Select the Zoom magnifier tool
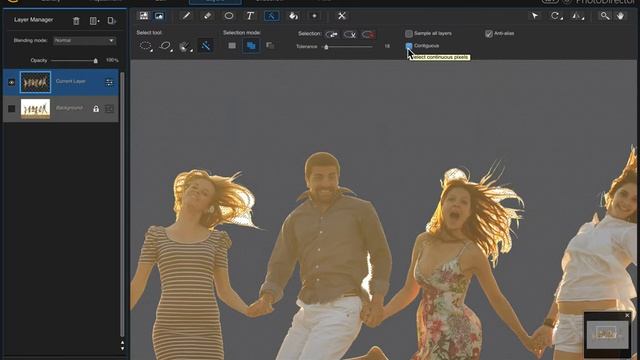Image resolution: width=640 pixels, height=360 pixels. (604, 16)
